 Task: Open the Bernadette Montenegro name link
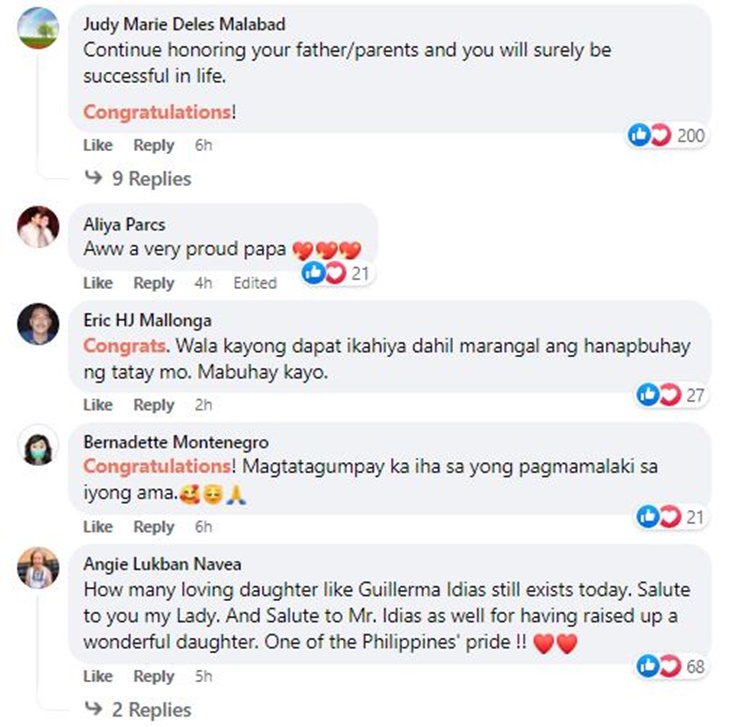176,442
